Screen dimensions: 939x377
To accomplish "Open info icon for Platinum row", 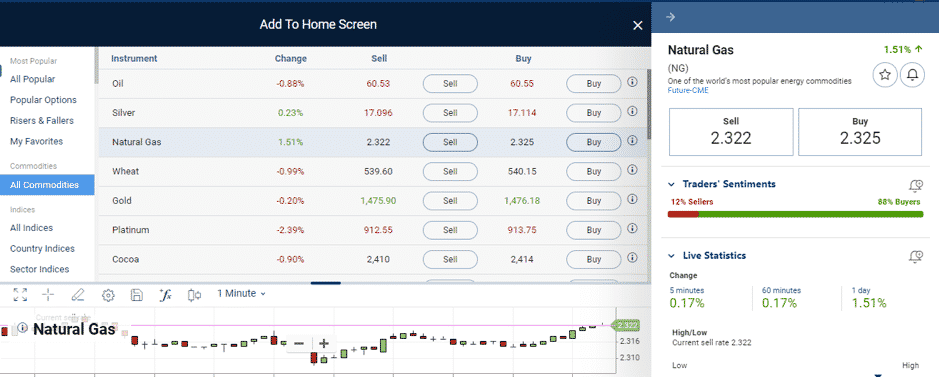I will pyautogui.click(x=632, y=229).
